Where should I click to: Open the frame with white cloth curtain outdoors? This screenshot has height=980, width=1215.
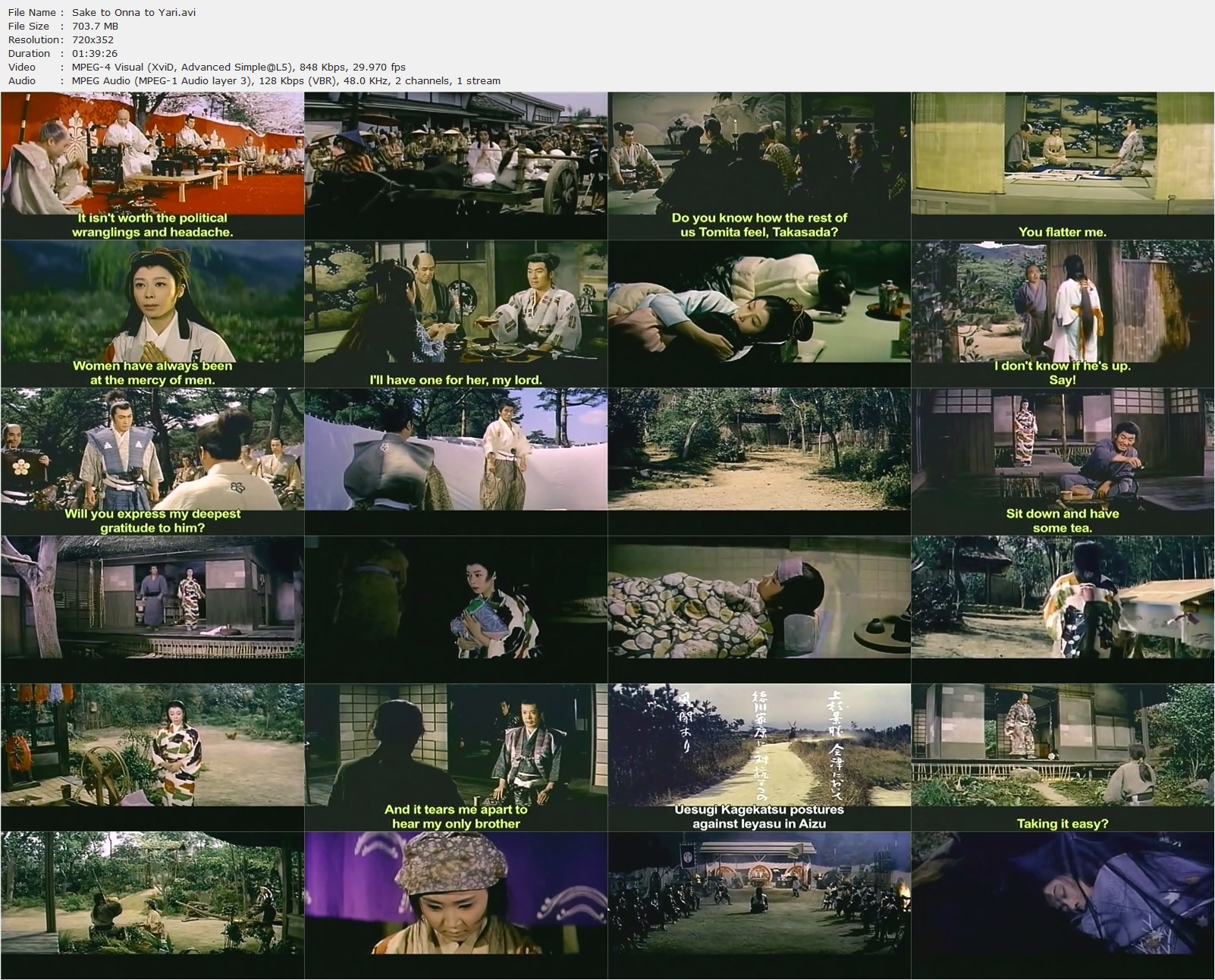[x=455, y=461]
